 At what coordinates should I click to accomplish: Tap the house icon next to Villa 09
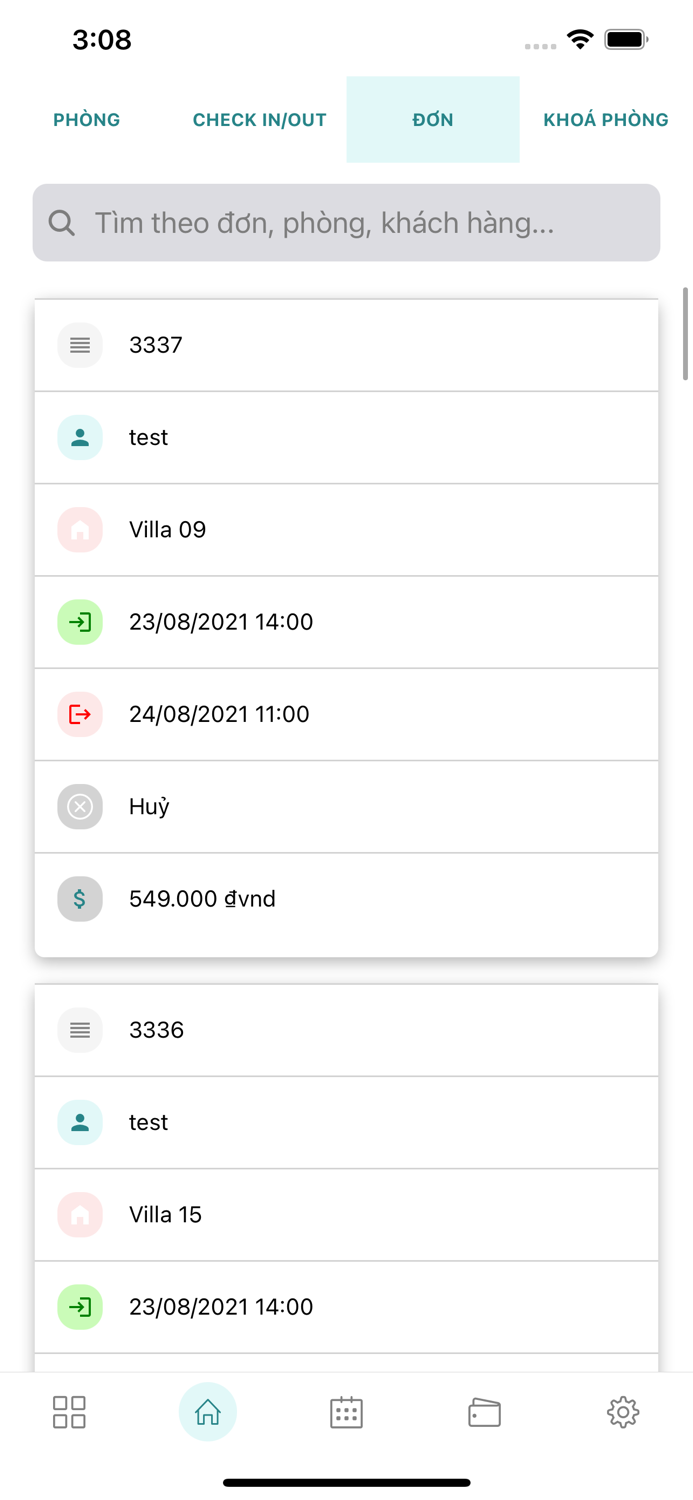coord(80,530)
